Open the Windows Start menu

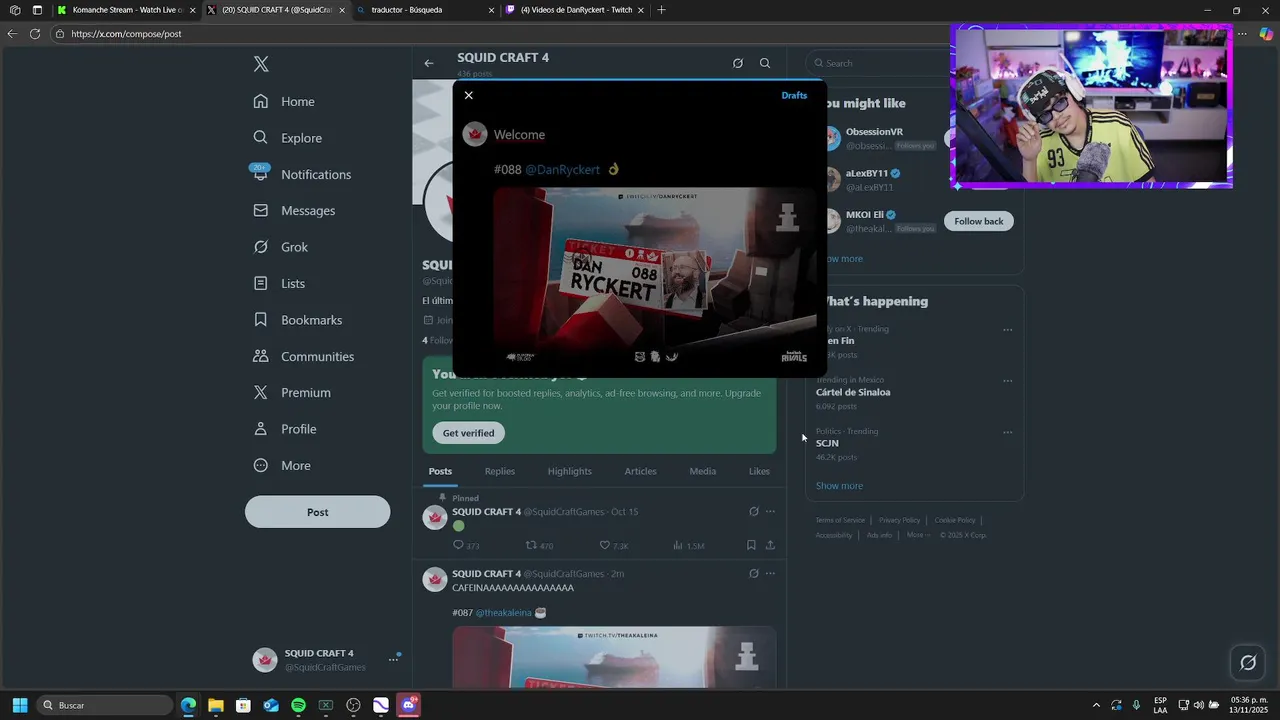click(x=19, y=705)
